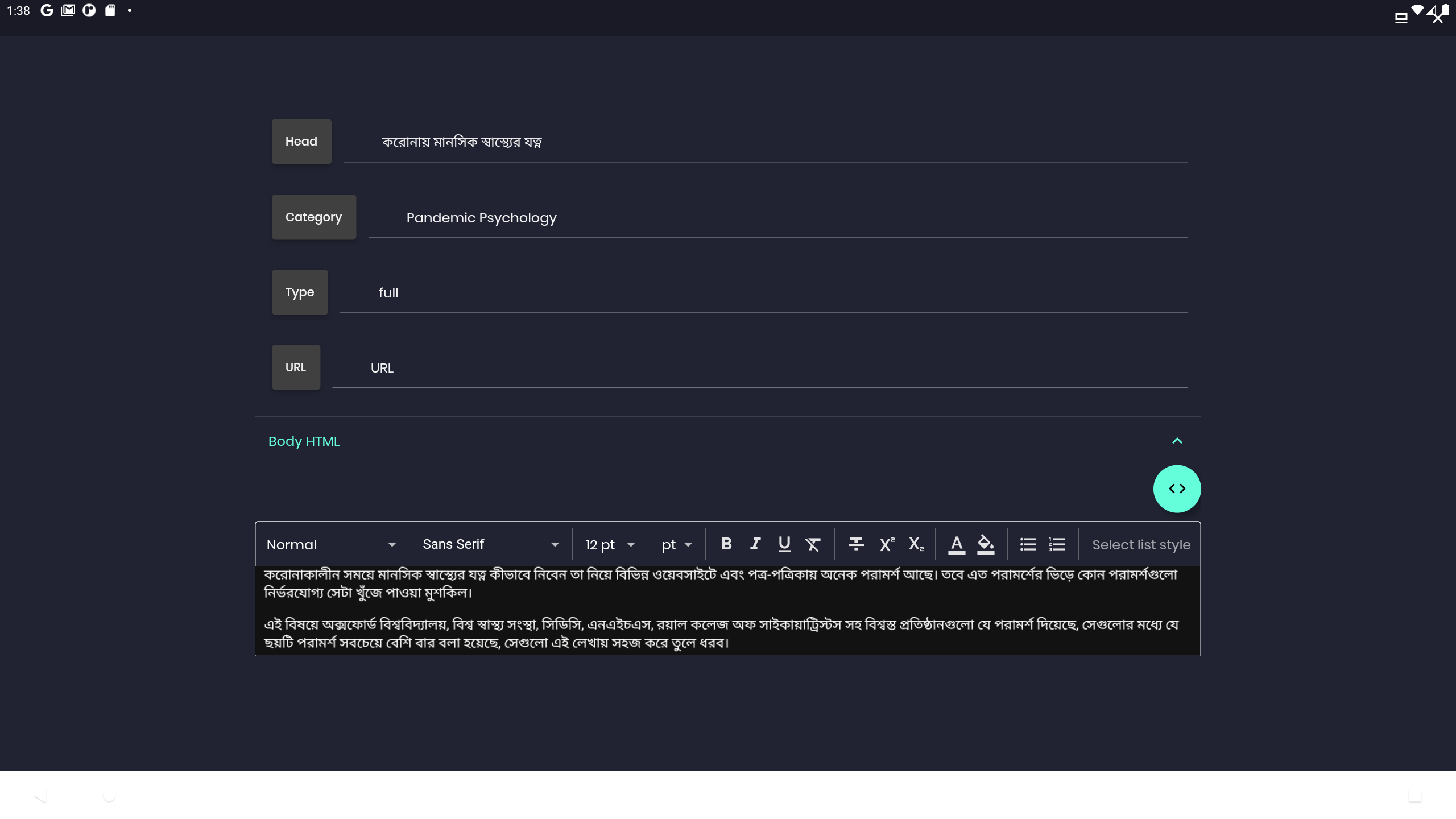Viewport: 1456px width, 819px height.
Task: Expand the Body HTML section
Action: point(1177,440)
